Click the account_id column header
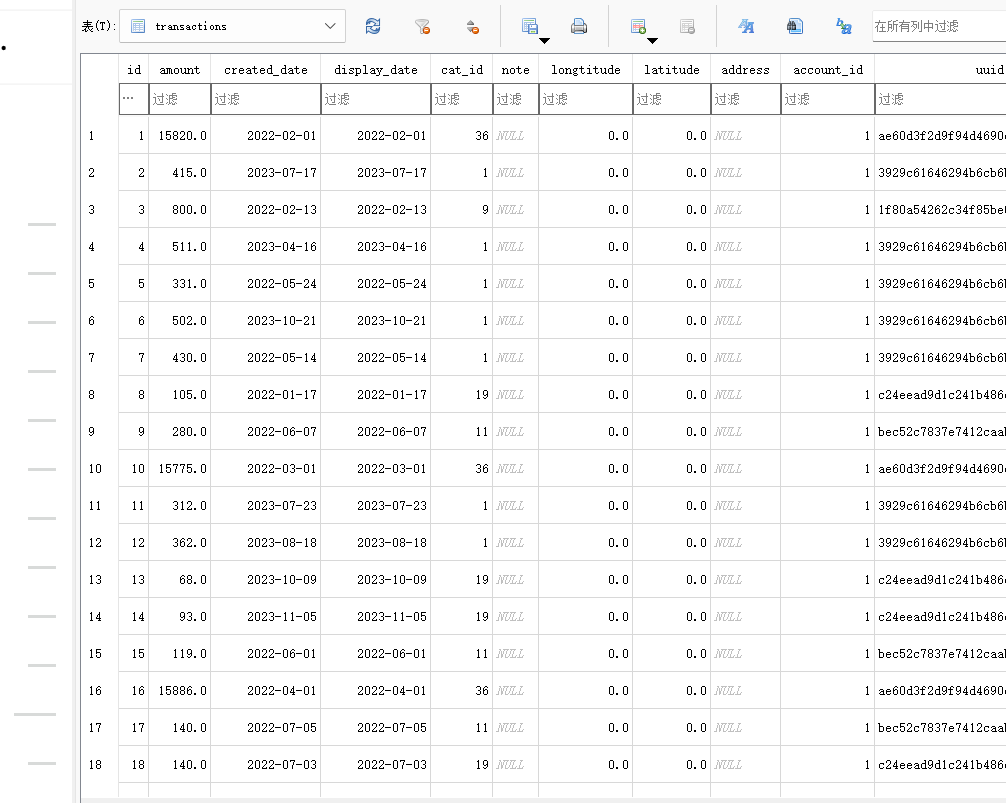1006x803 pixels. click(828, 69)
